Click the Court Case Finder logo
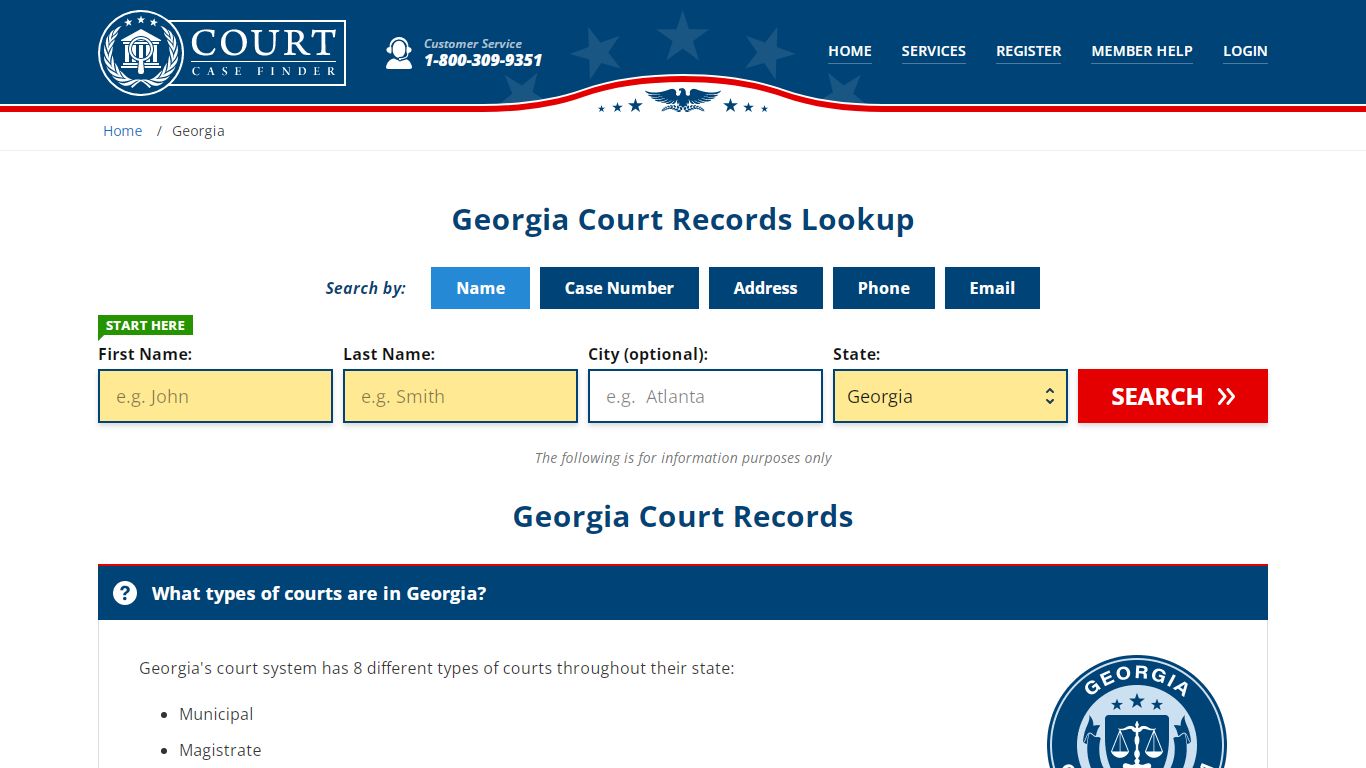This screenshot has height=768, width=1366. pos(222,52)
